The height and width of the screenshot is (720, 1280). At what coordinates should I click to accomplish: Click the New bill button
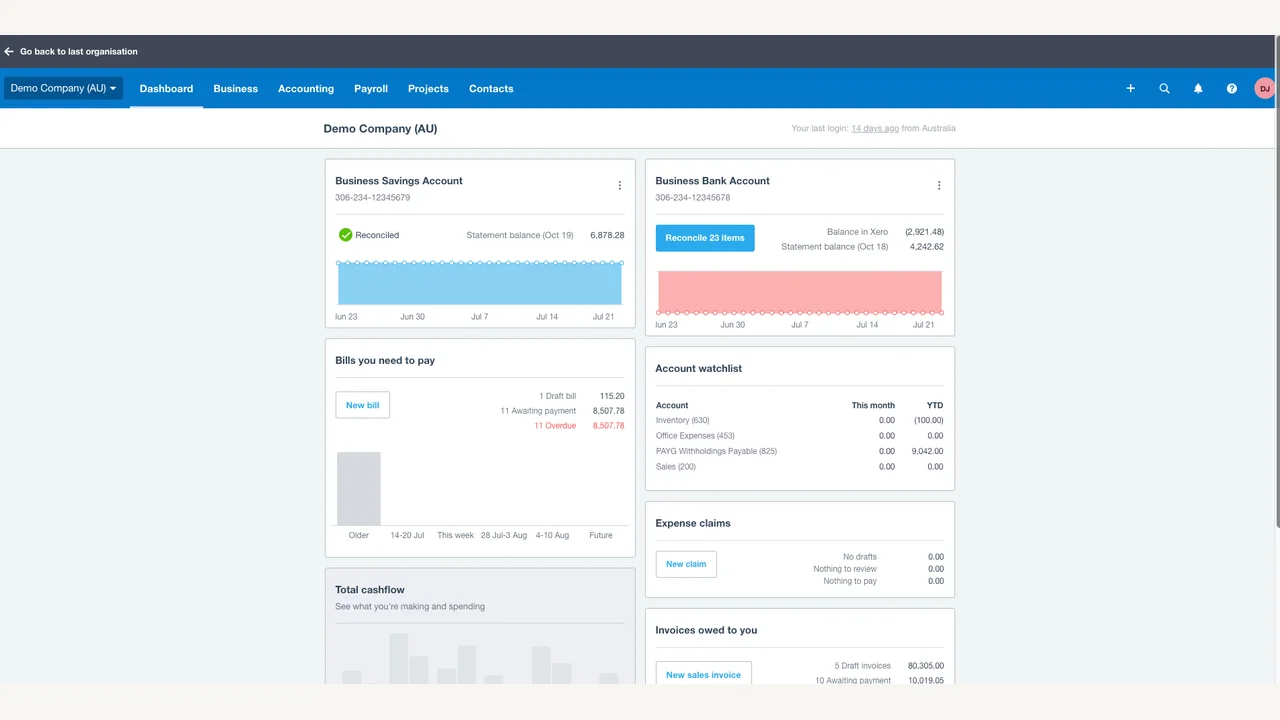tap(362, 405)
